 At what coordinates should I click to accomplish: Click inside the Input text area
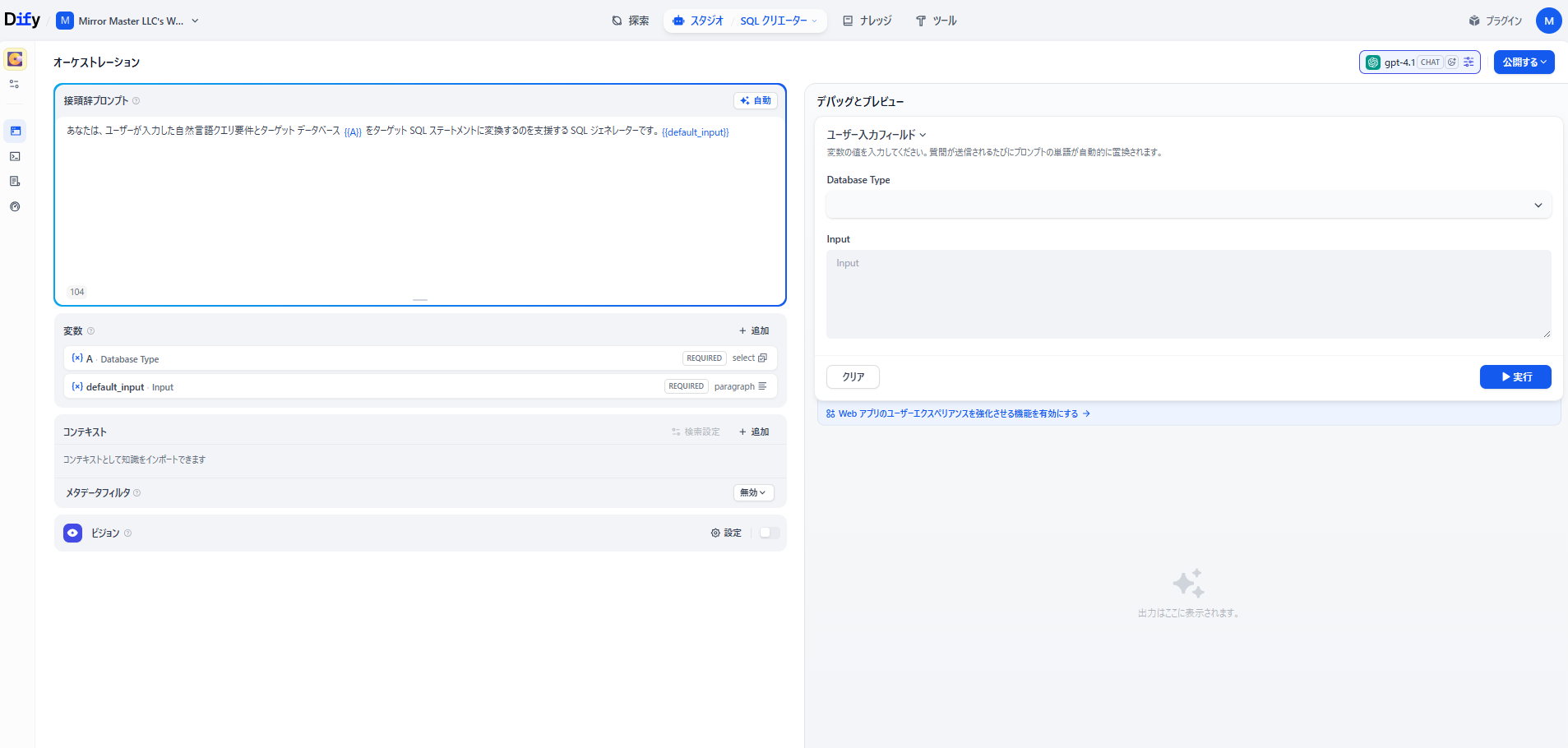point(1187,293)
